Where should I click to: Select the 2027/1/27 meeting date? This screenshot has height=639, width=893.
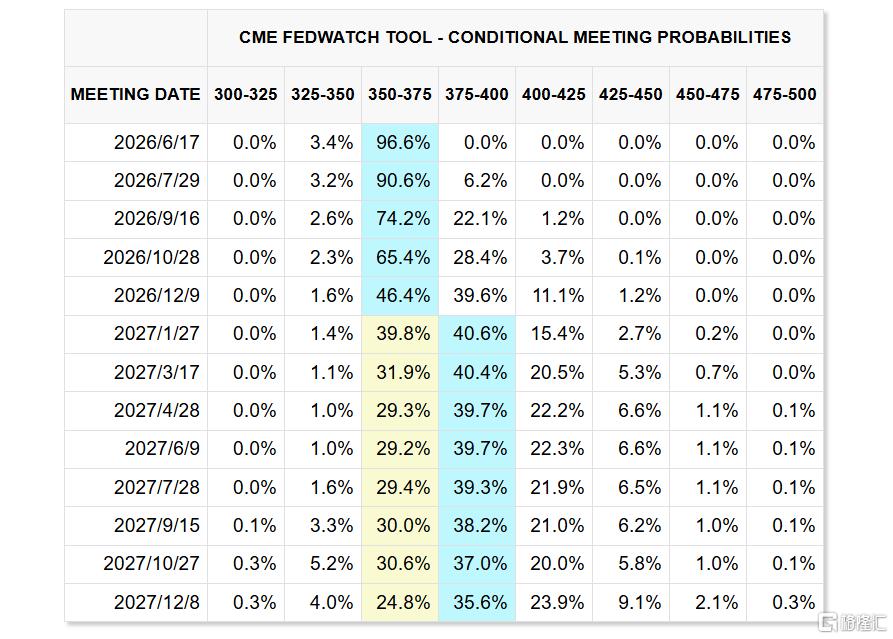click(157, 334)
